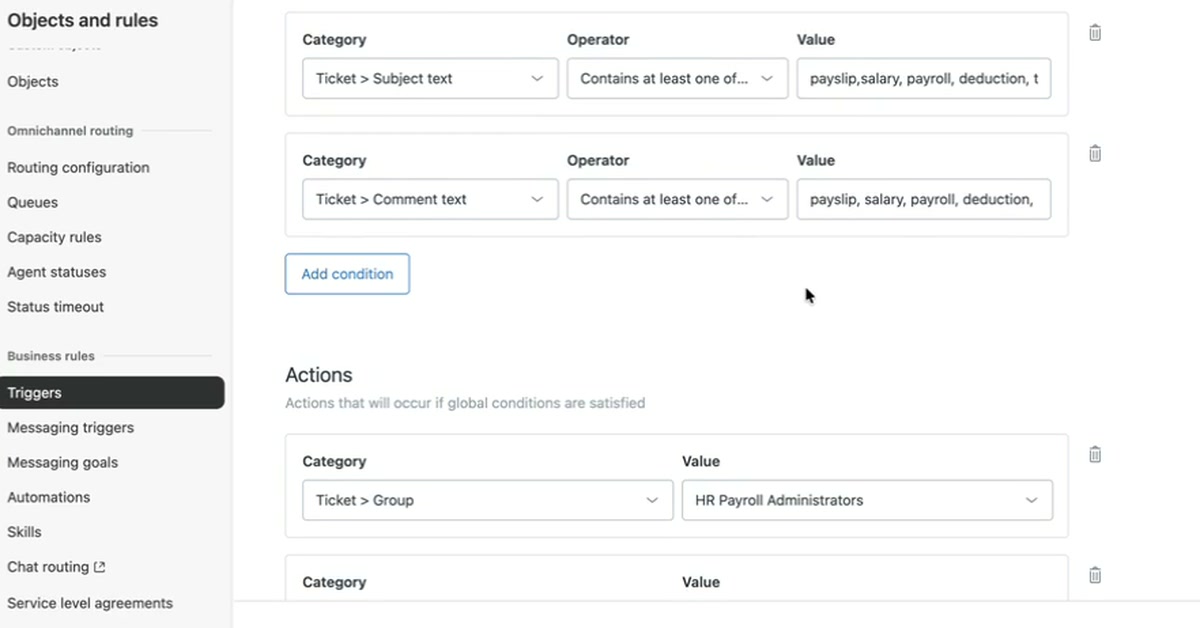1200x628 pixels.
Task: Open Objects in the sidebar
Action: tap(33, 82)
